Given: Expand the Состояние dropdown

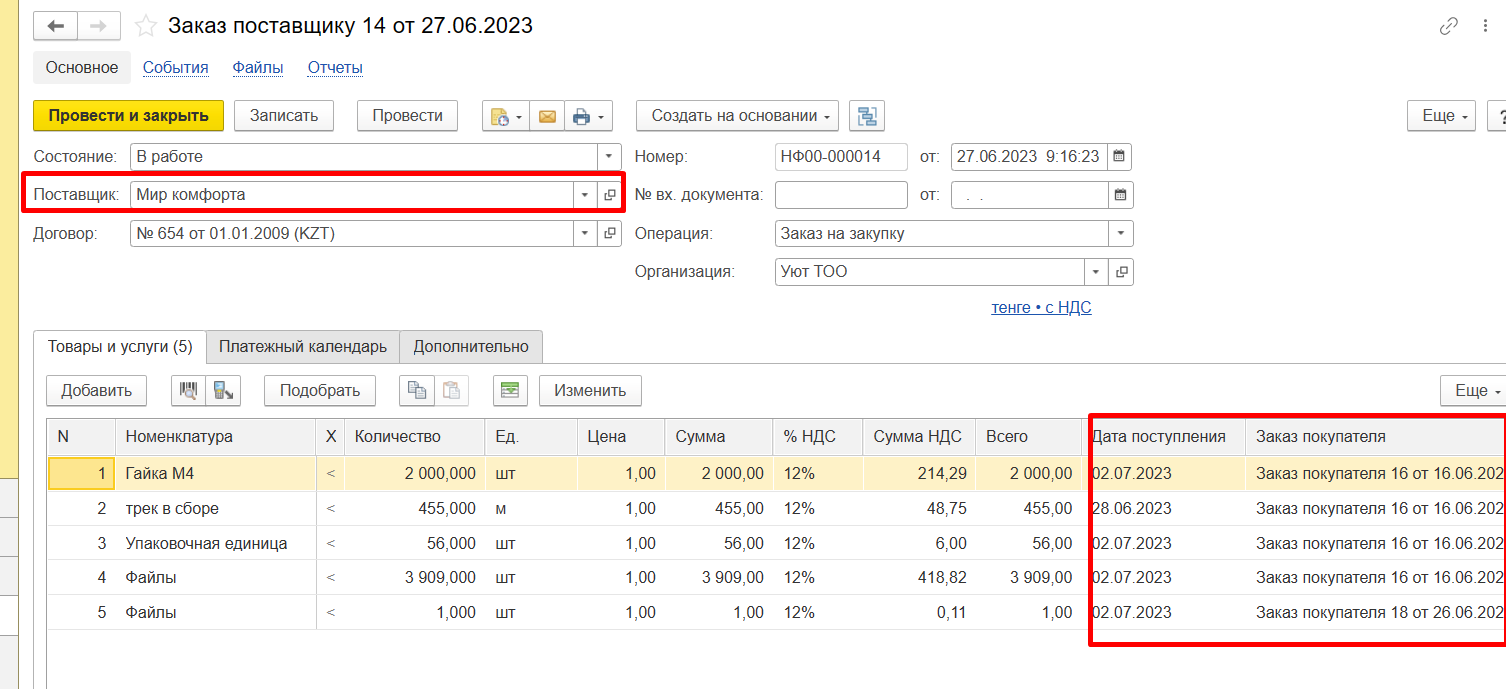Looking at the screenshot, I should pos(609,157).
